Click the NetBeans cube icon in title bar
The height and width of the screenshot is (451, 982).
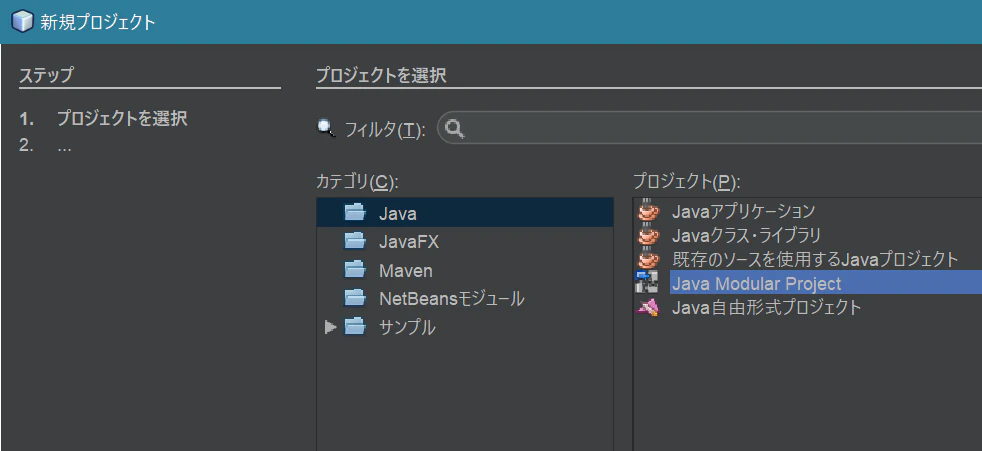23,23
